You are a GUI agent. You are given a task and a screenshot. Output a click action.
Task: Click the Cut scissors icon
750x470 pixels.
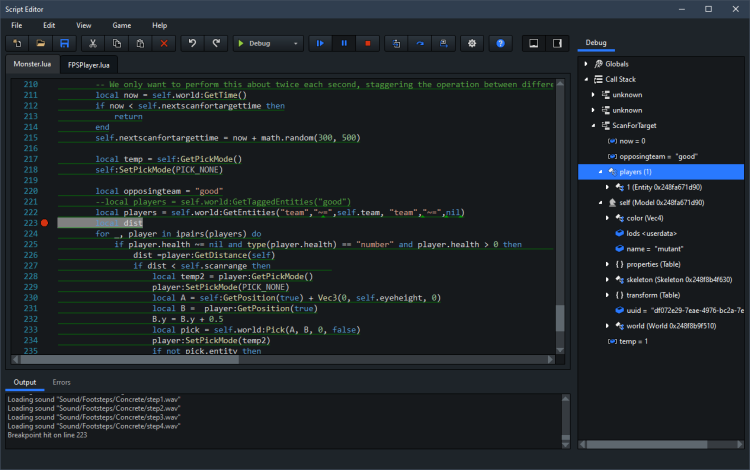tap(92, 44)
